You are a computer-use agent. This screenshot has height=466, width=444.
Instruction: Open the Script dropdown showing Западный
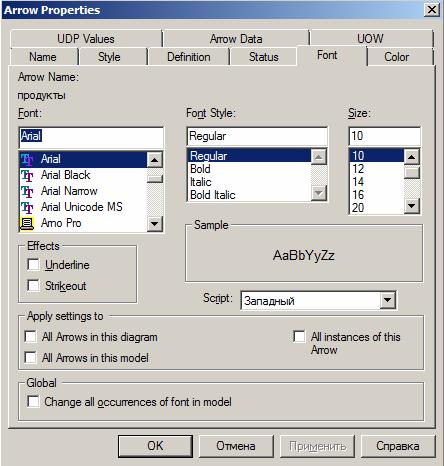click(x=387, y=300)
